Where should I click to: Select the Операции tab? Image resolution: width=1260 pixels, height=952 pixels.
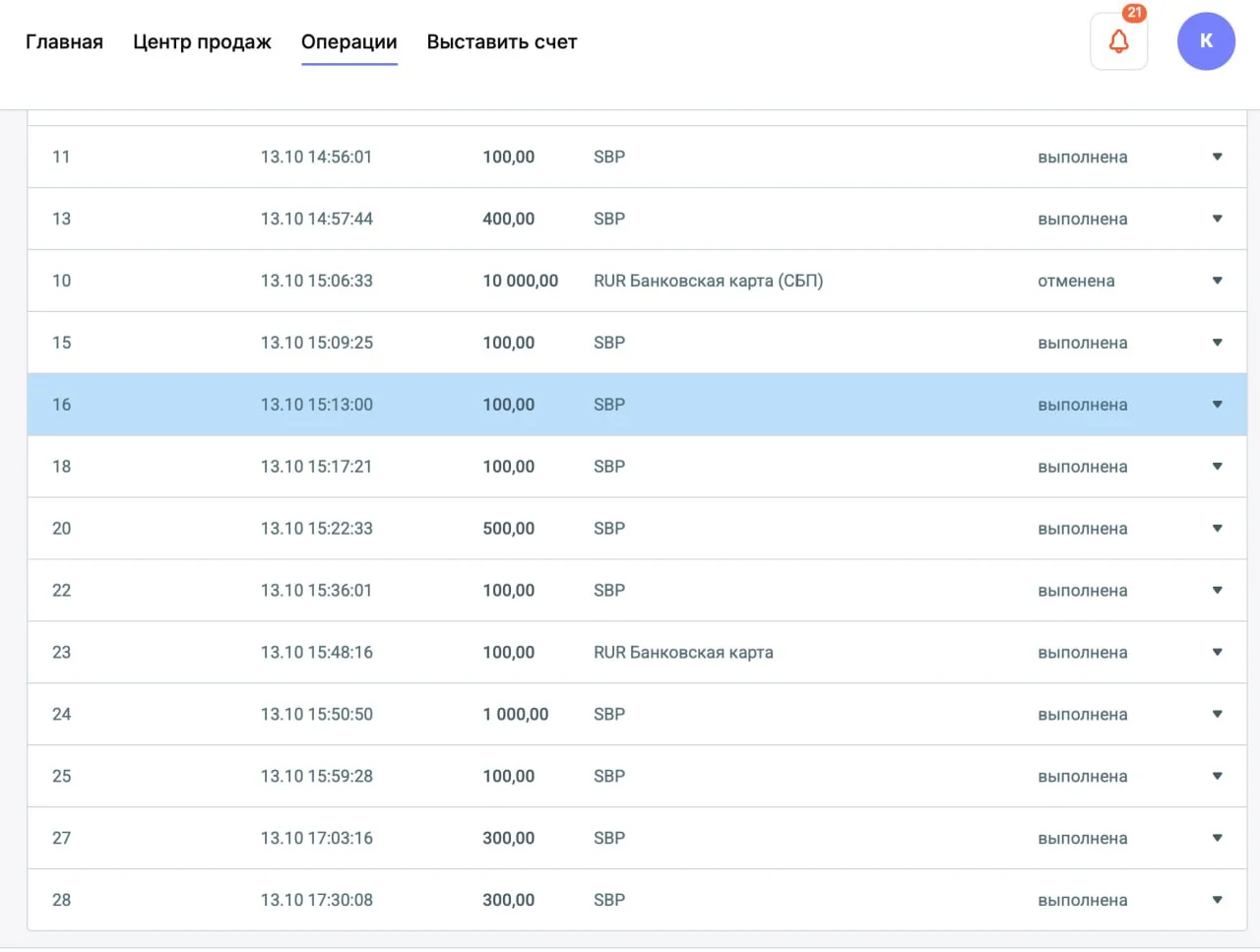(349, 42)
